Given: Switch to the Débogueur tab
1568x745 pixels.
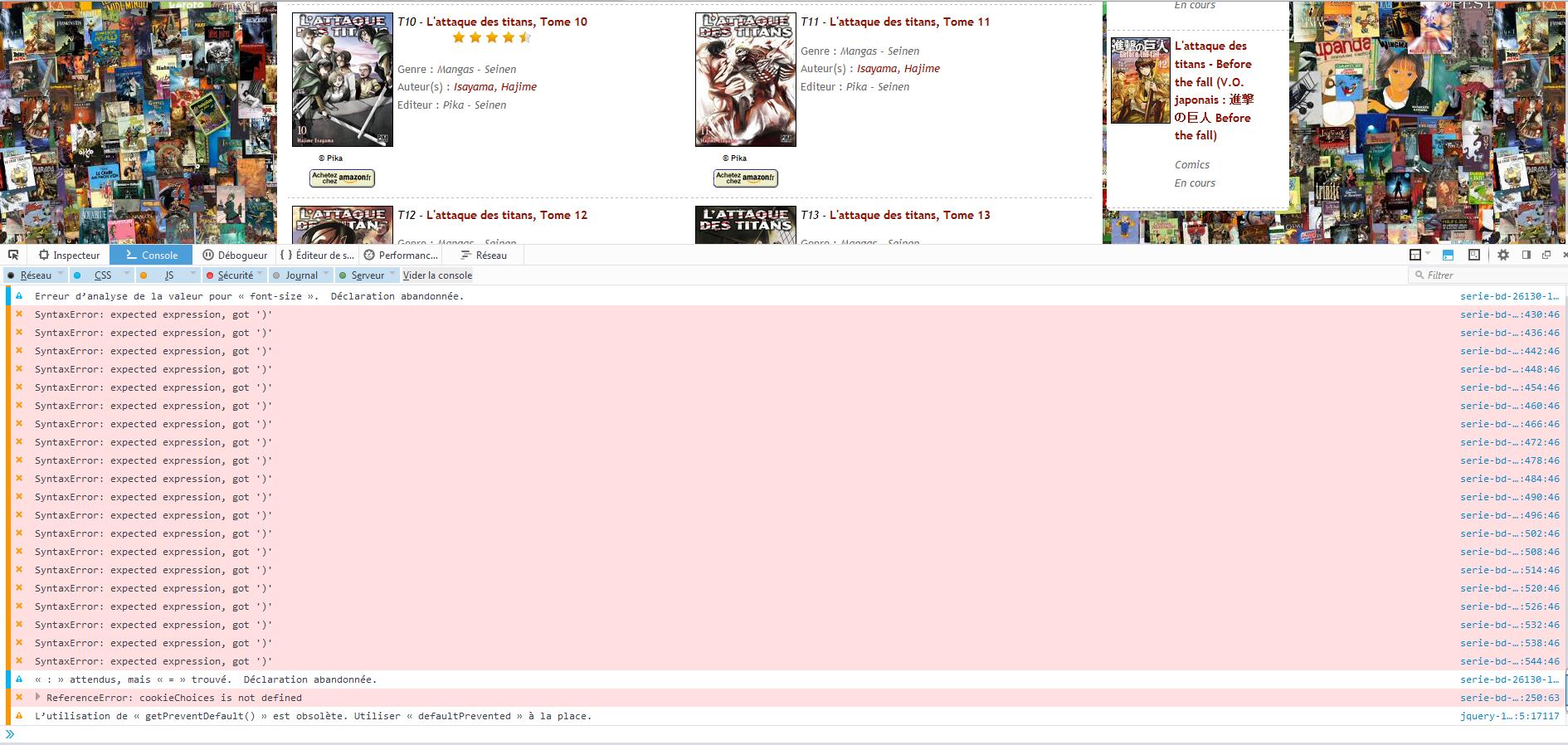Looking at the screenshot, I should (x=235, y=255).
